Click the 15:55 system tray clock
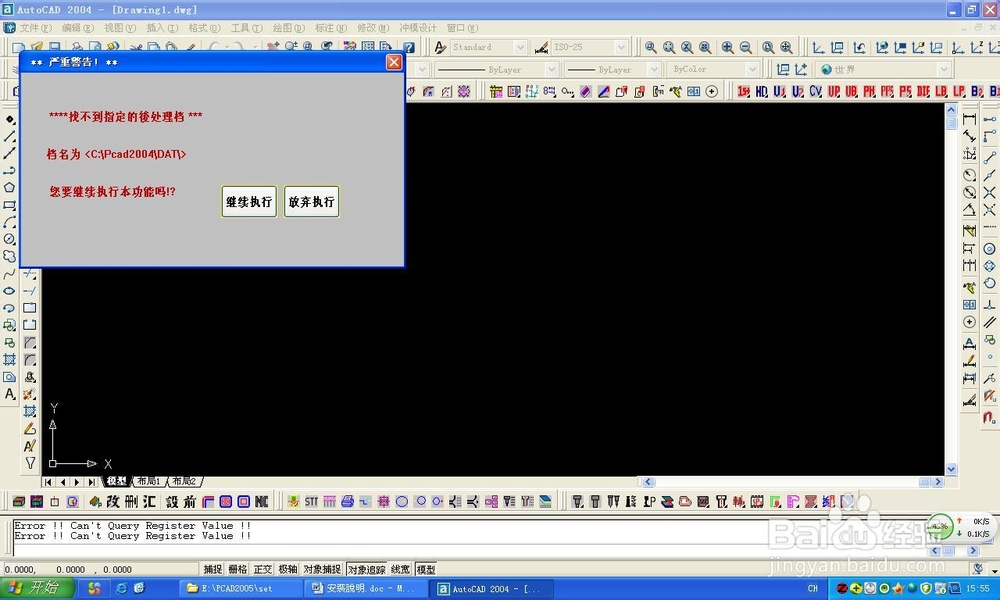1000x600 pixels. click(x=978, y=589)
